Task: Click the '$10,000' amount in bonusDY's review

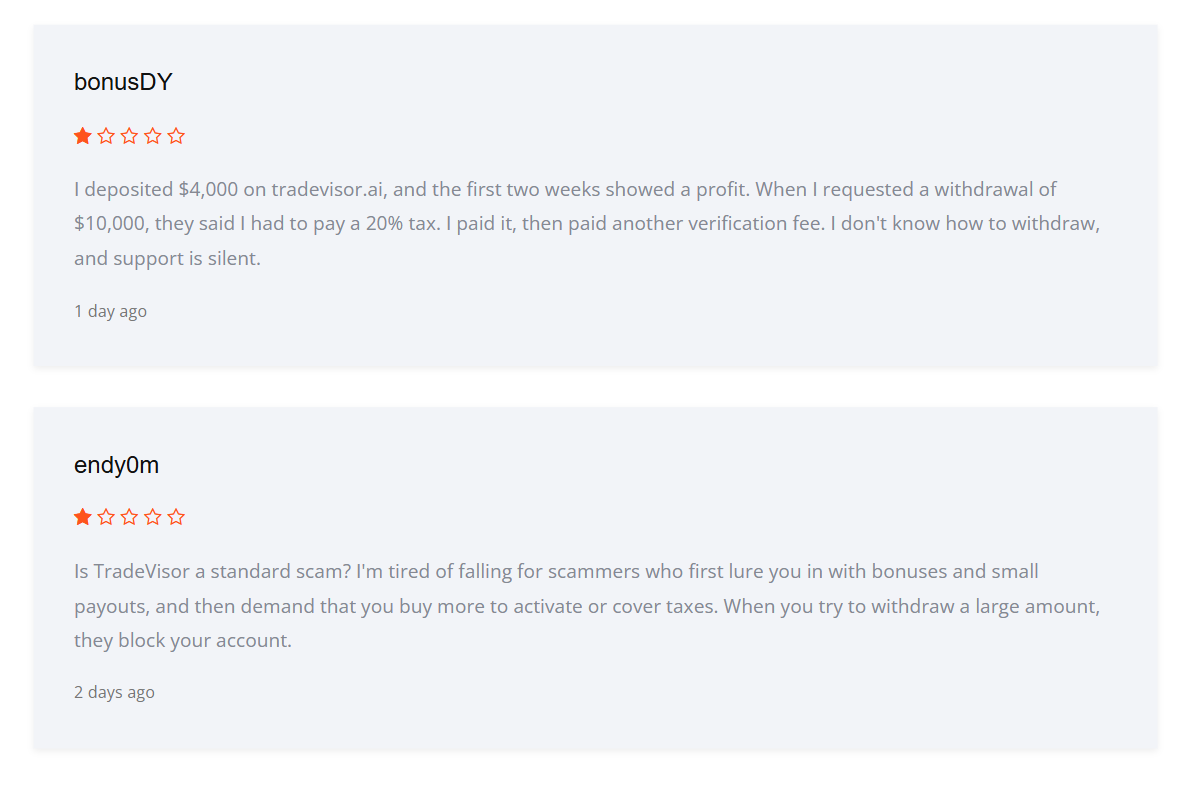Action: pyautogui.click(x=109, y=223)
